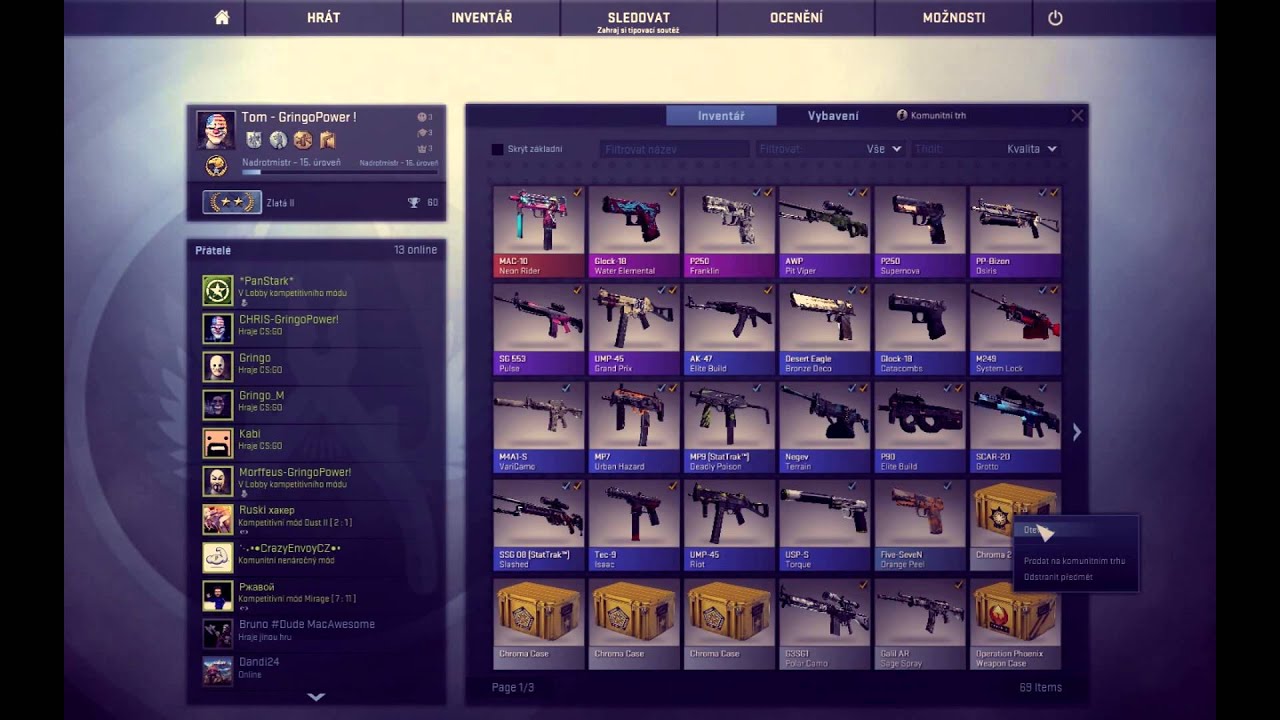This screenshot has height=720, width=1280.
Task: Select MAC-10 Neon Rider item
Action: point(538,231)
